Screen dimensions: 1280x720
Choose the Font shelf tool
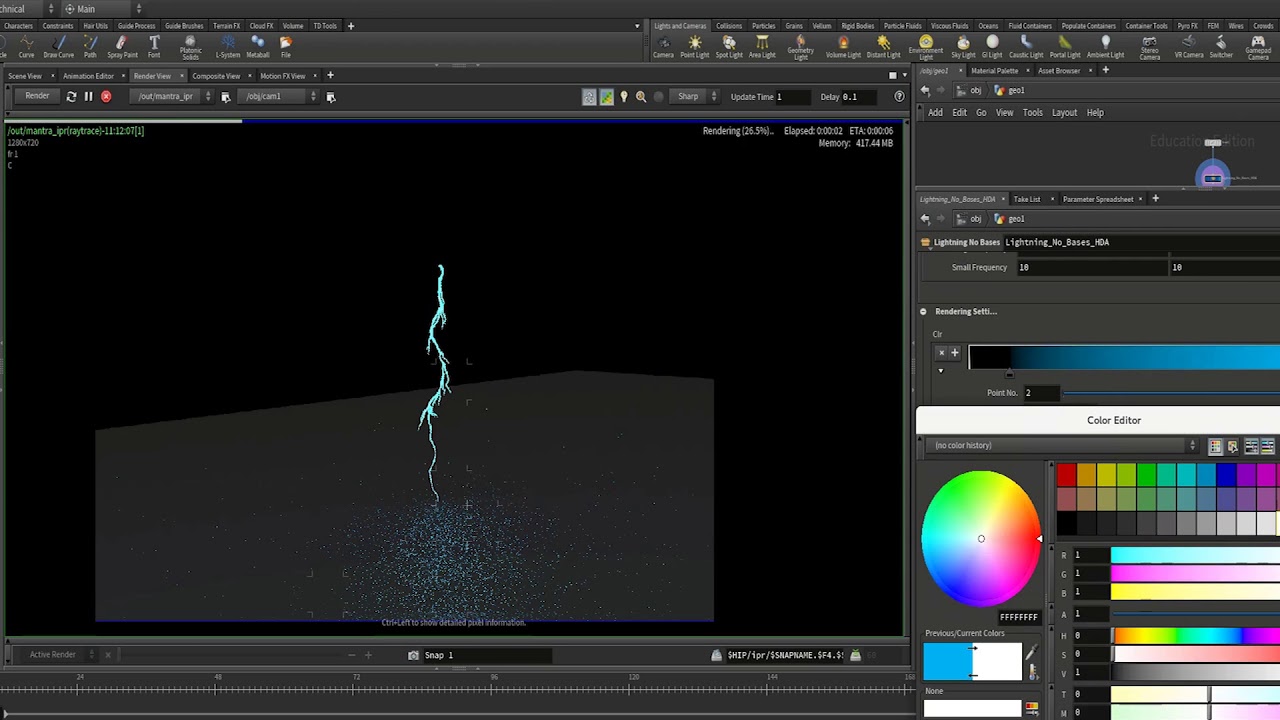[x=154, y=46]
